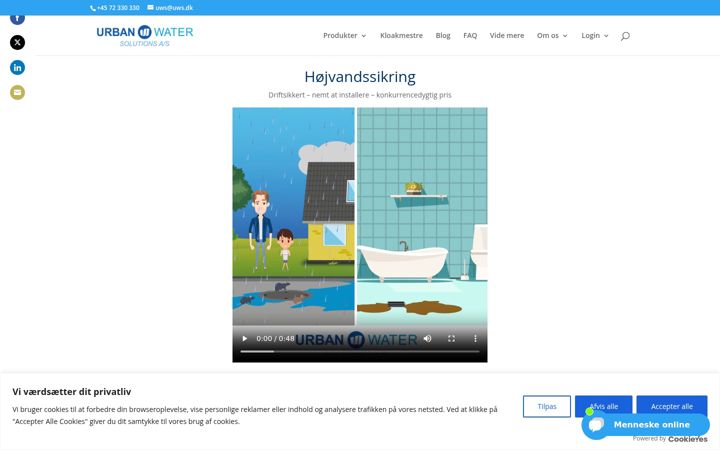The width and height of the screenshot is (720, 450).
Task: Open the Menneske online chat widget
Action: pyautogui.click(x=645, y=425)
